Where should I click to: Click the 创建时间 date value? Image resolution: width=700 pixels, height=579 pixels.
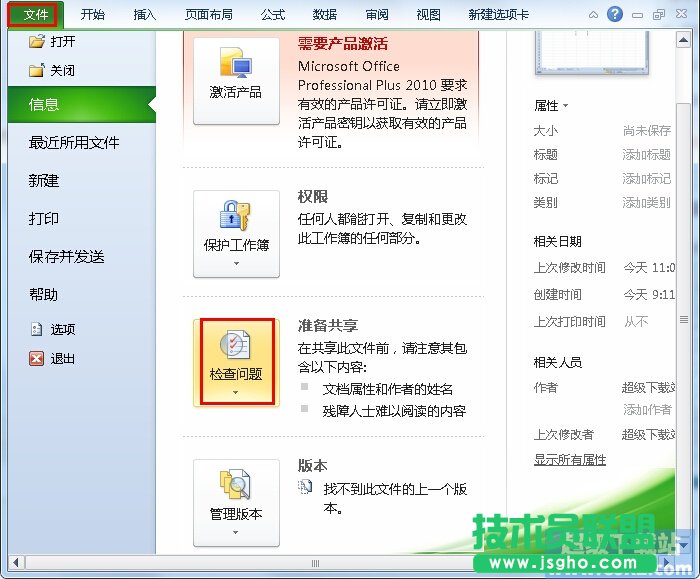(649, 294)
